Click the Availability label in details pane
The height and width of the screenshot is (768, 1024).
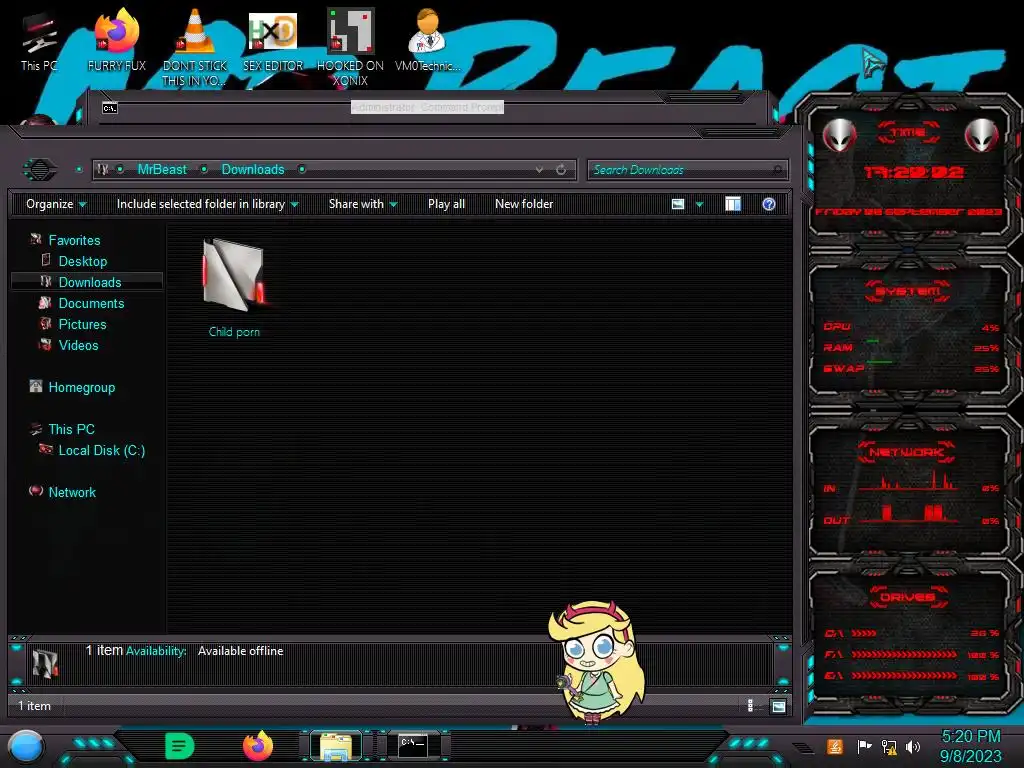pyautogui.click(x=156, y=651)
